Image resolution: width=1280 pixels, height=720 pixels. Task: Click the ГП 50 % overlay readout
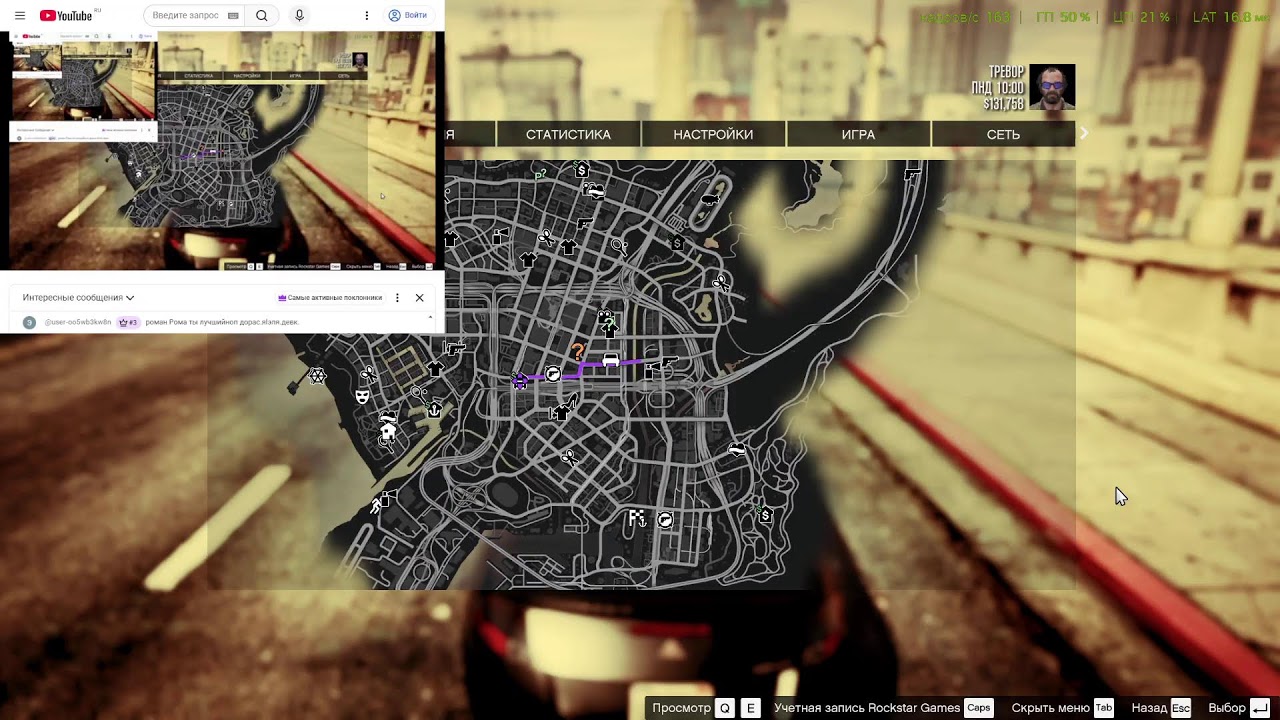pos(1063,17)
